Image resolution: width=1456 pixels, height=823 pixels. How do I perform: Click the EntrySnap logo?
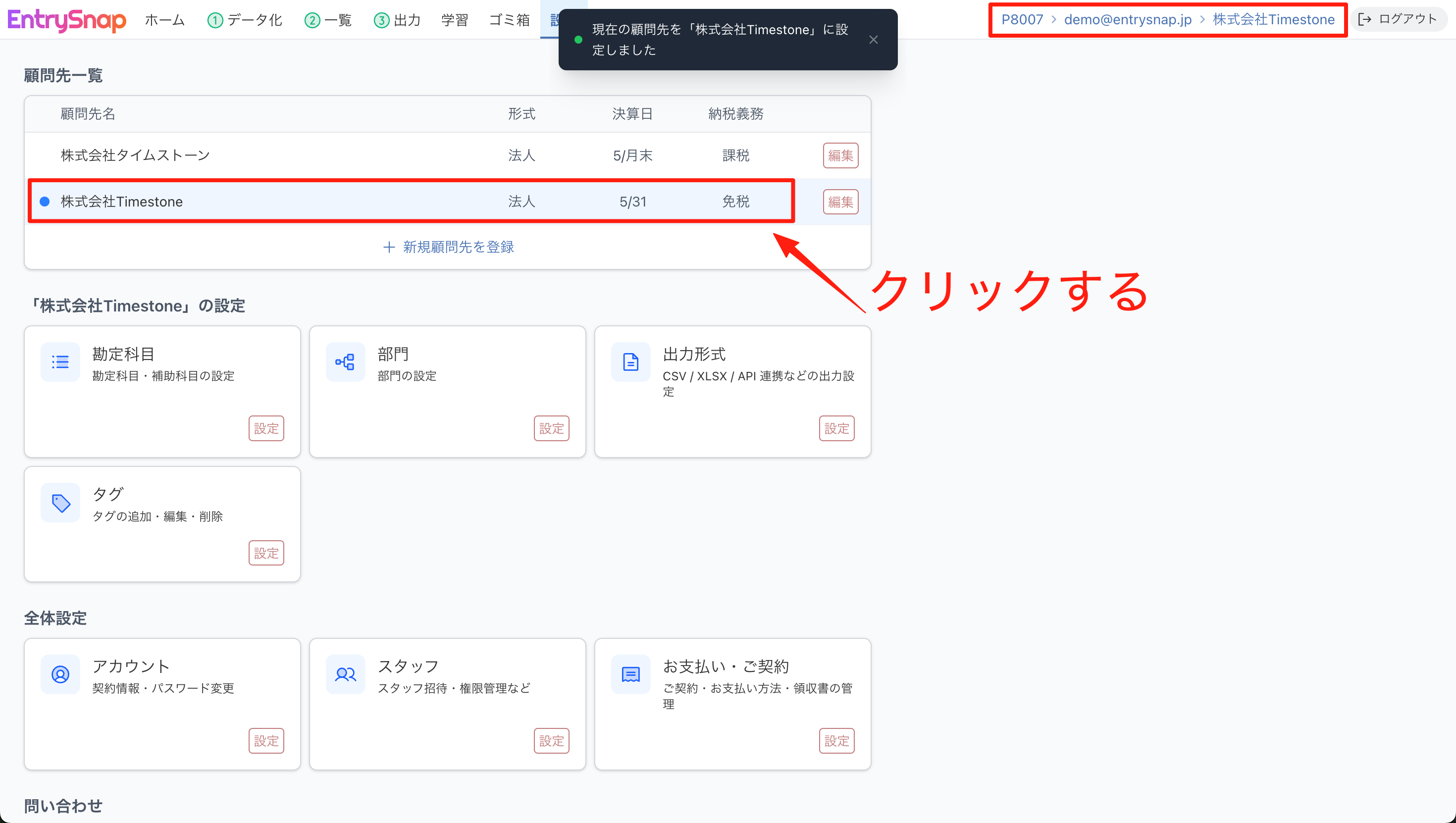pyautogui.click(x=67, y=20)
